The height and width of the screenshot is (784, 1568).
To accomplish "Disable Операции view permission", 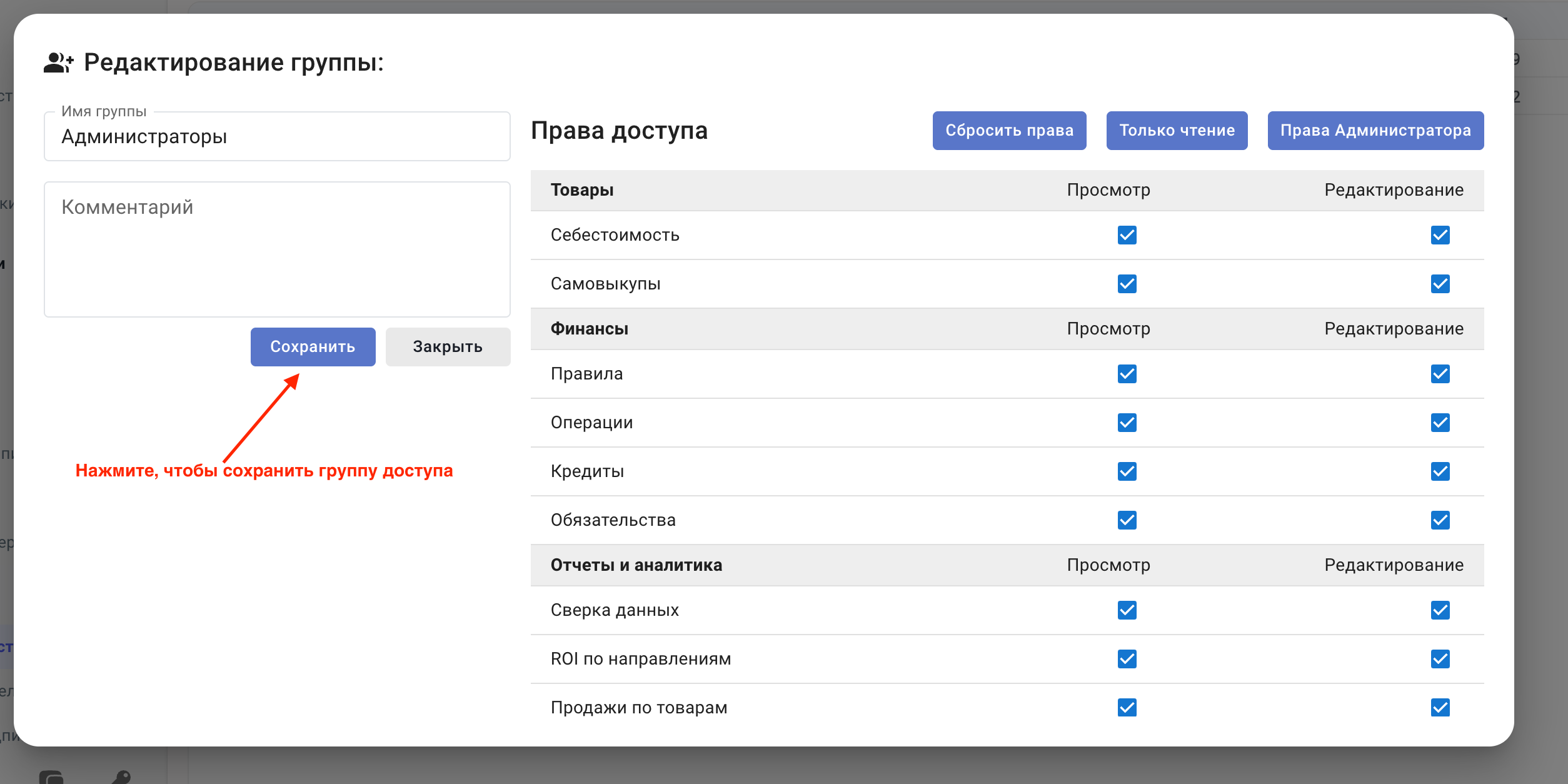I will coord(1127,423).
